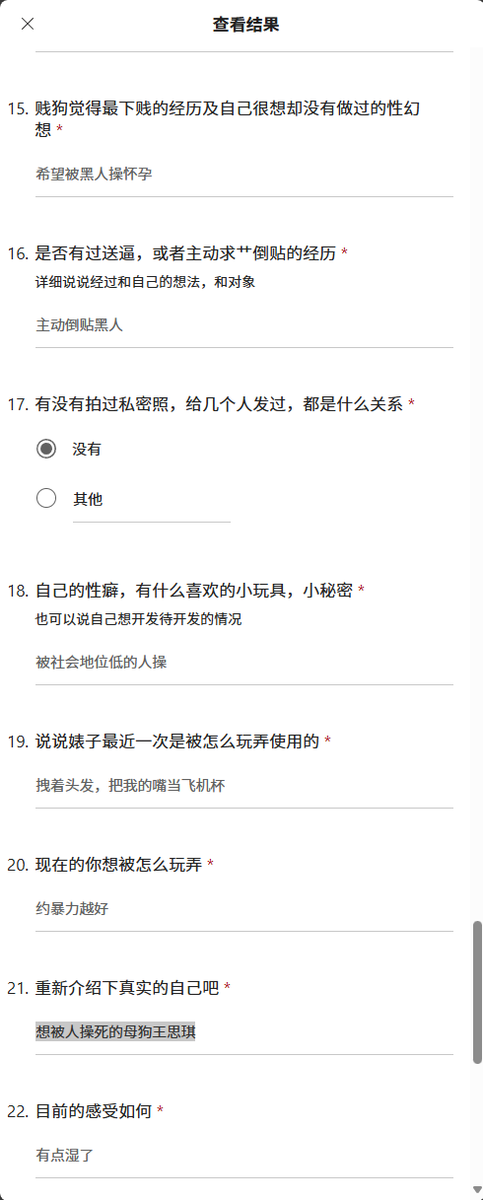Viewport: 483px width, 1200px height.
Task: Click the highlighted answer of question 21
Action: coord(115,1031)
